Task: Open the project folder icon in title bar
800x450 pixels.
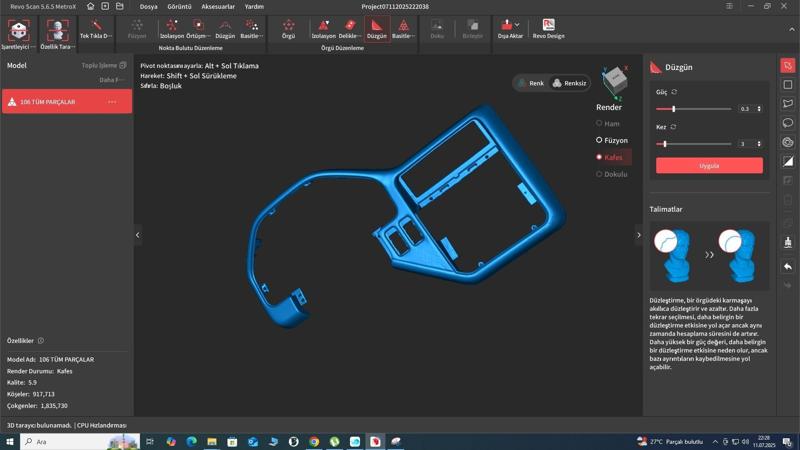Action: pos(120,6)
